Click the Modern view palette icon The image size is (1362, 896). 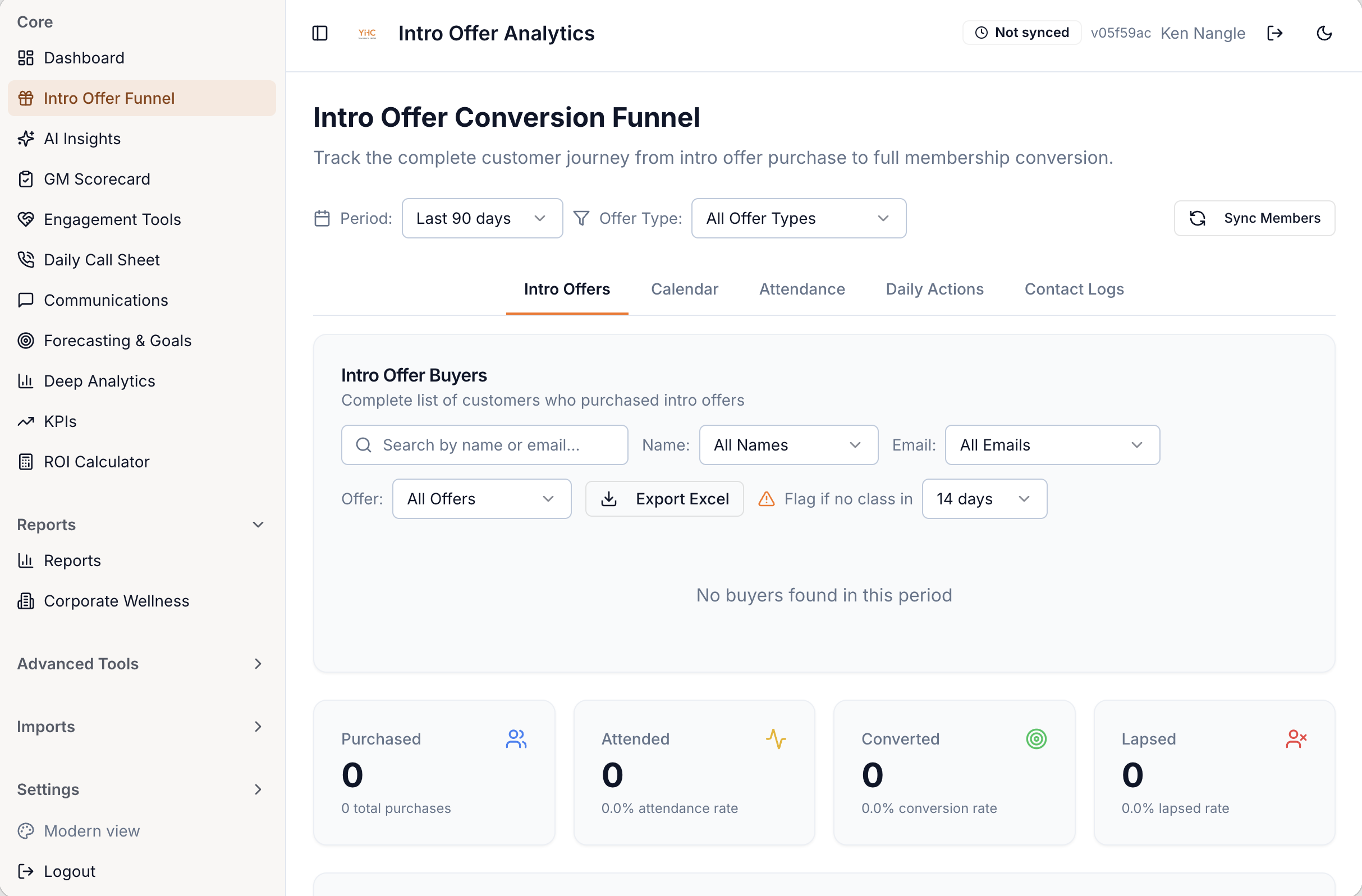tap(26, 831)
